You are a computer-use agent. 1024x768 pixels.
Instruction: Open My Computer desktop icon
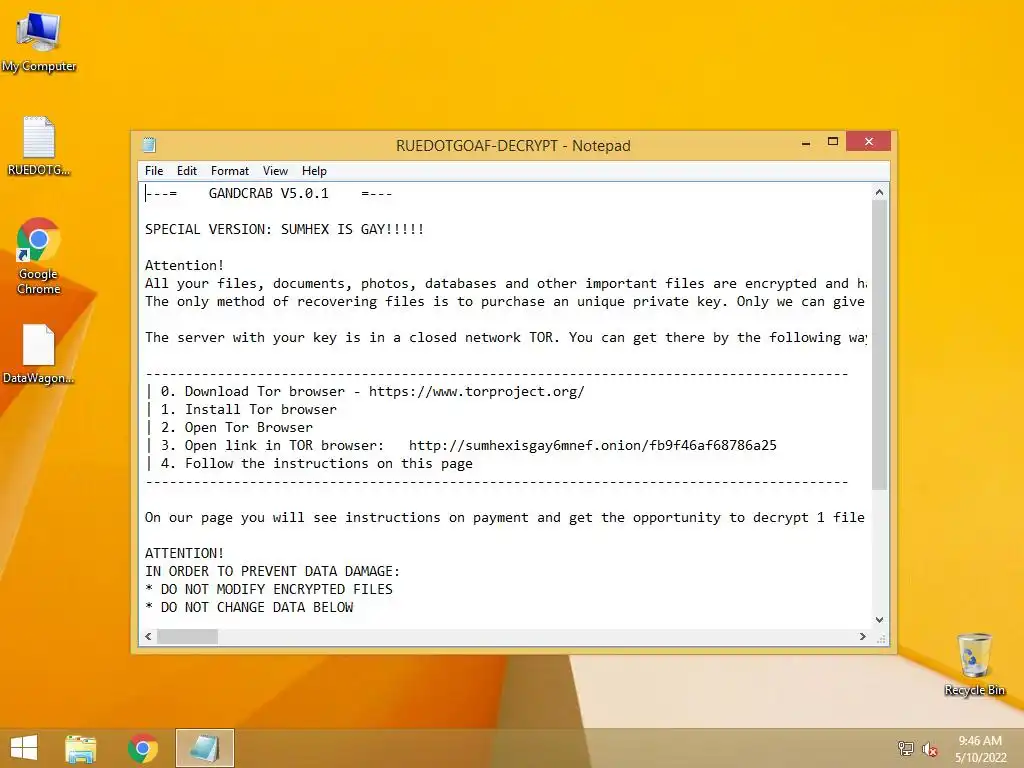click(39, 40)
